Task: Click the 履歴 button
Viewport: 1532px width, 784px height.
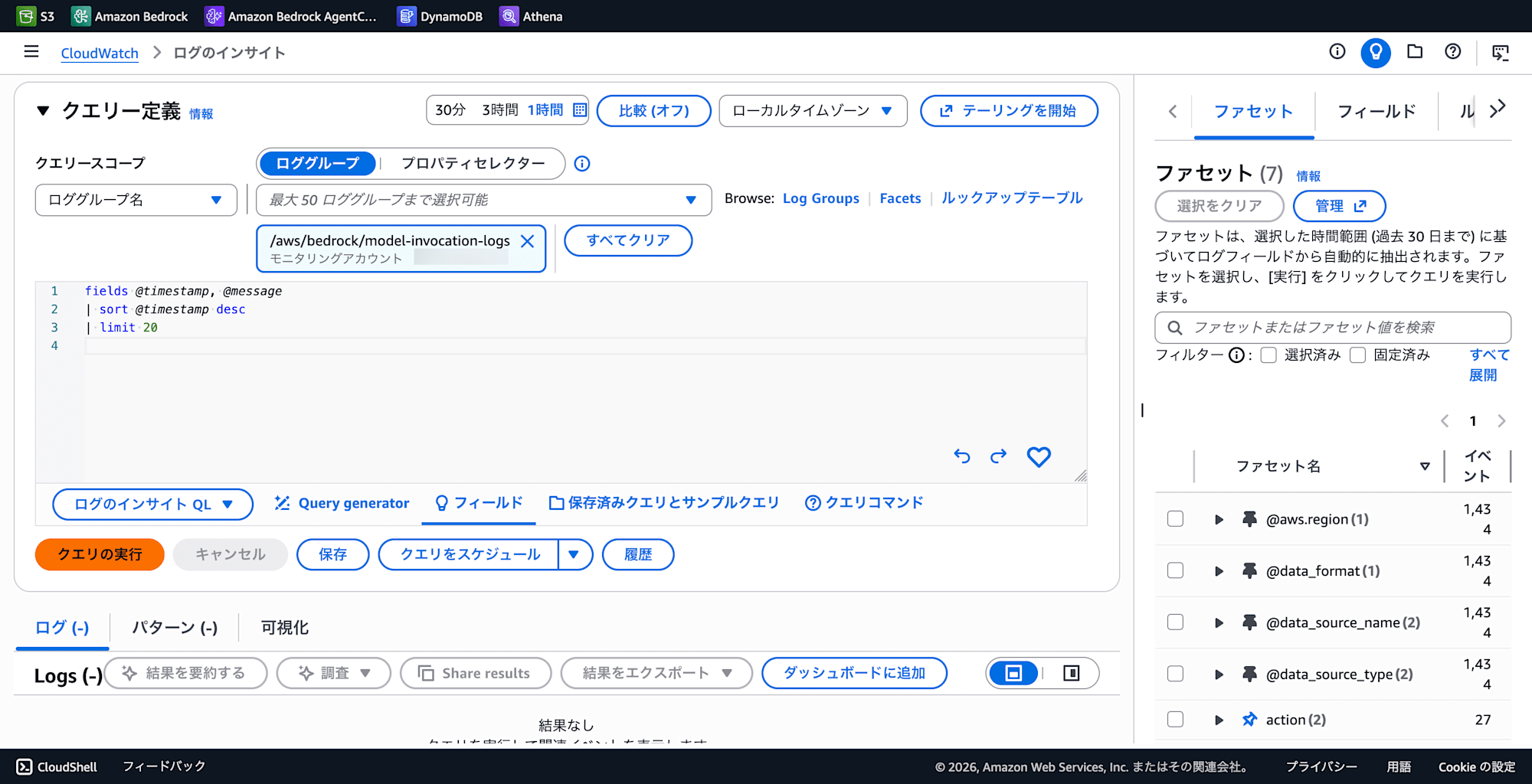Action: 638,554
